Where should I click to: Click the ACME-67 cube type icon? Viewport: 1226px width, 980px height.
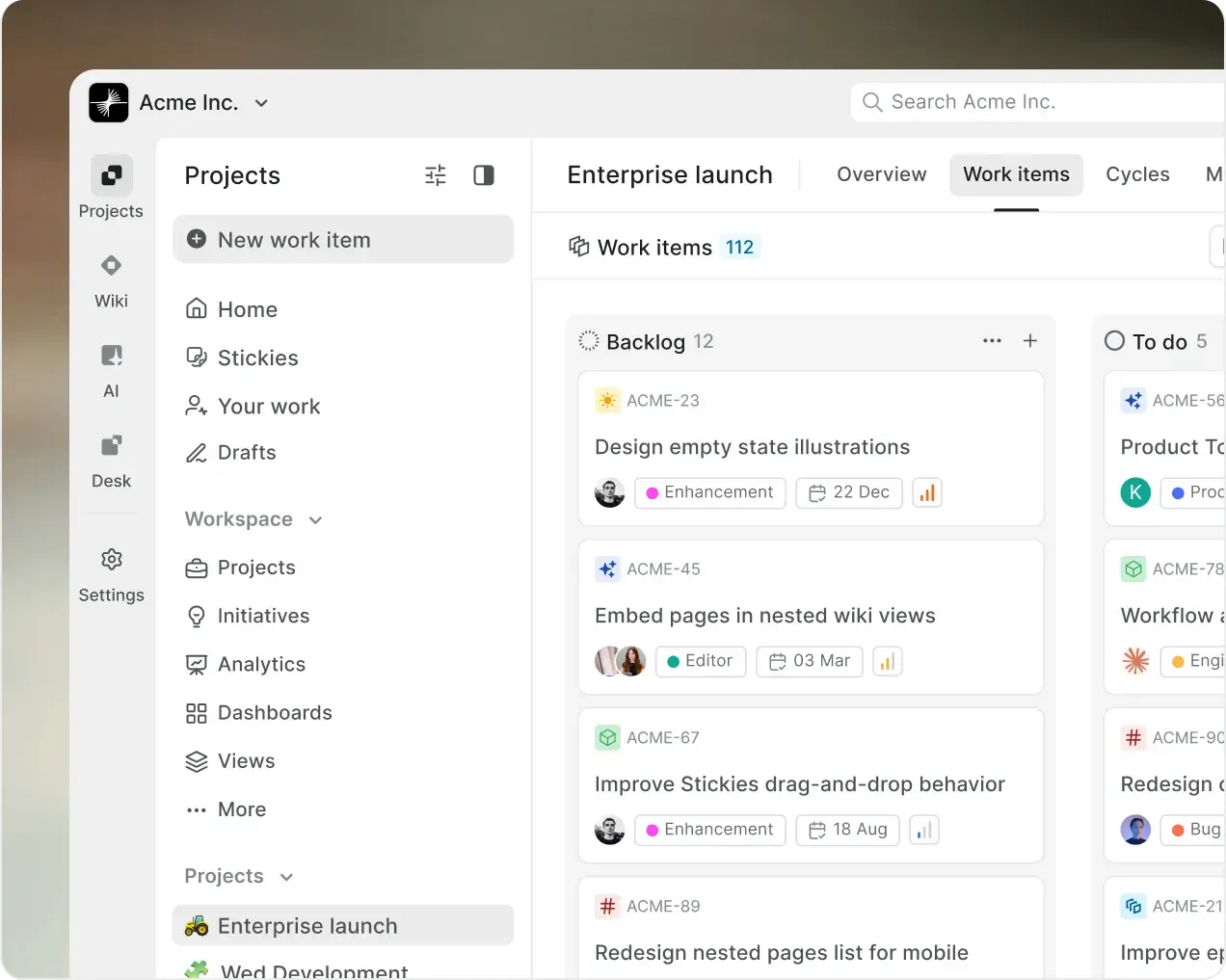pos(607,737)
